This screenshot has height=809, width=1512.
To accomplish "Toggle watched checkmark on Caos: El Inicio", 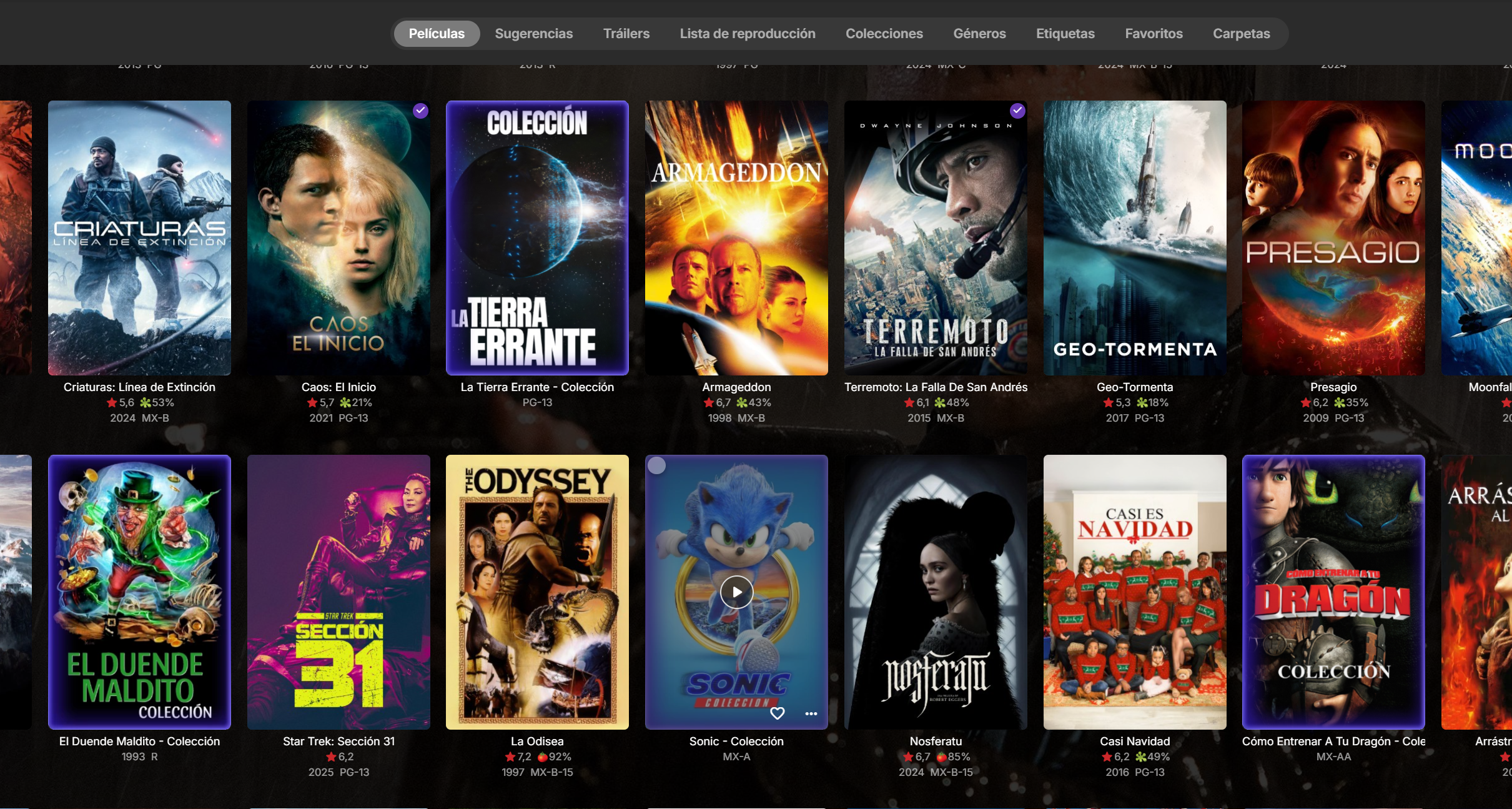I will 420,111.
